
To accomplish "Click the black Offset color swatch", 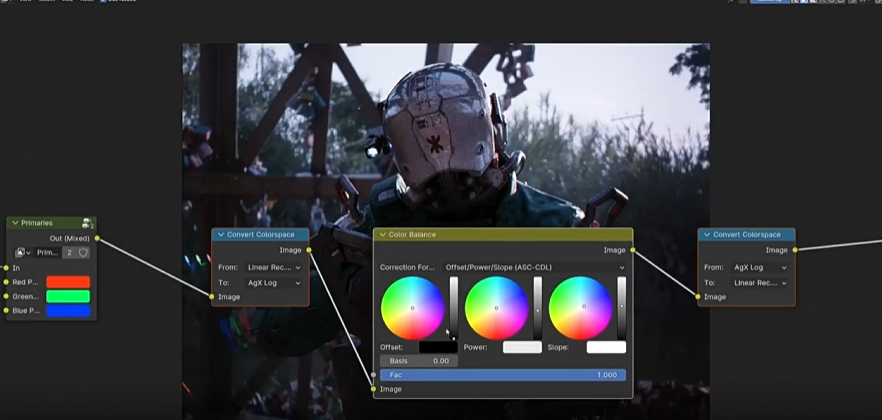I will (438, 347).
